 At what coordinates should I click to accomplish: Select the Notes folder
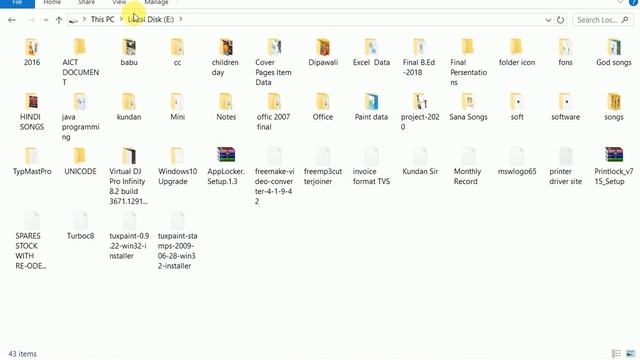tap(226, 107)
